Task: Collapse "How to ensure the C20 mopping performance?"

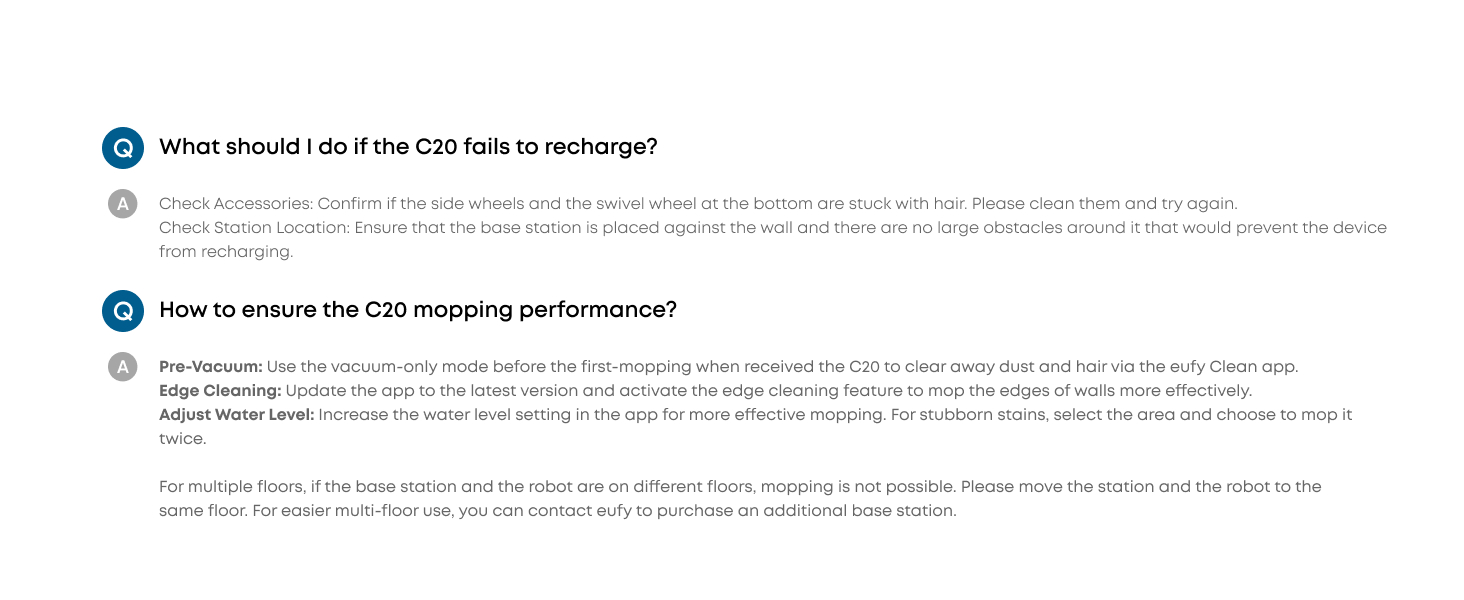Action: pos(418,310)
